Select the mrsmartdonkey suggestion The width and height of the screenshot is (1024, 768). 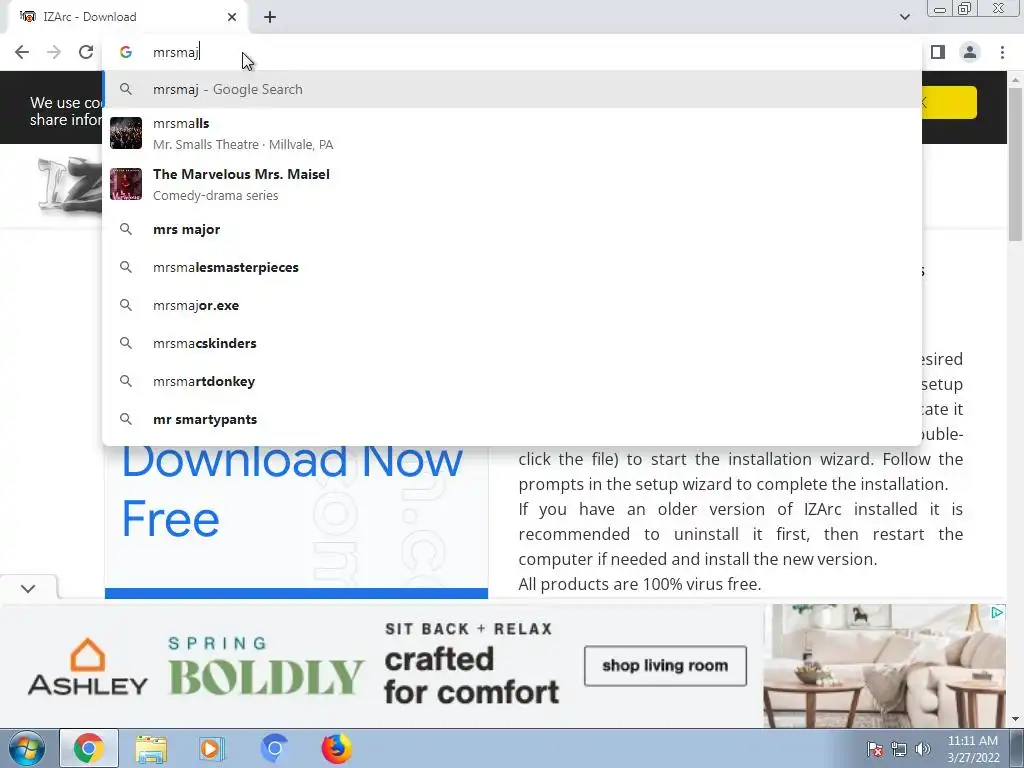(x=512, y=381)
